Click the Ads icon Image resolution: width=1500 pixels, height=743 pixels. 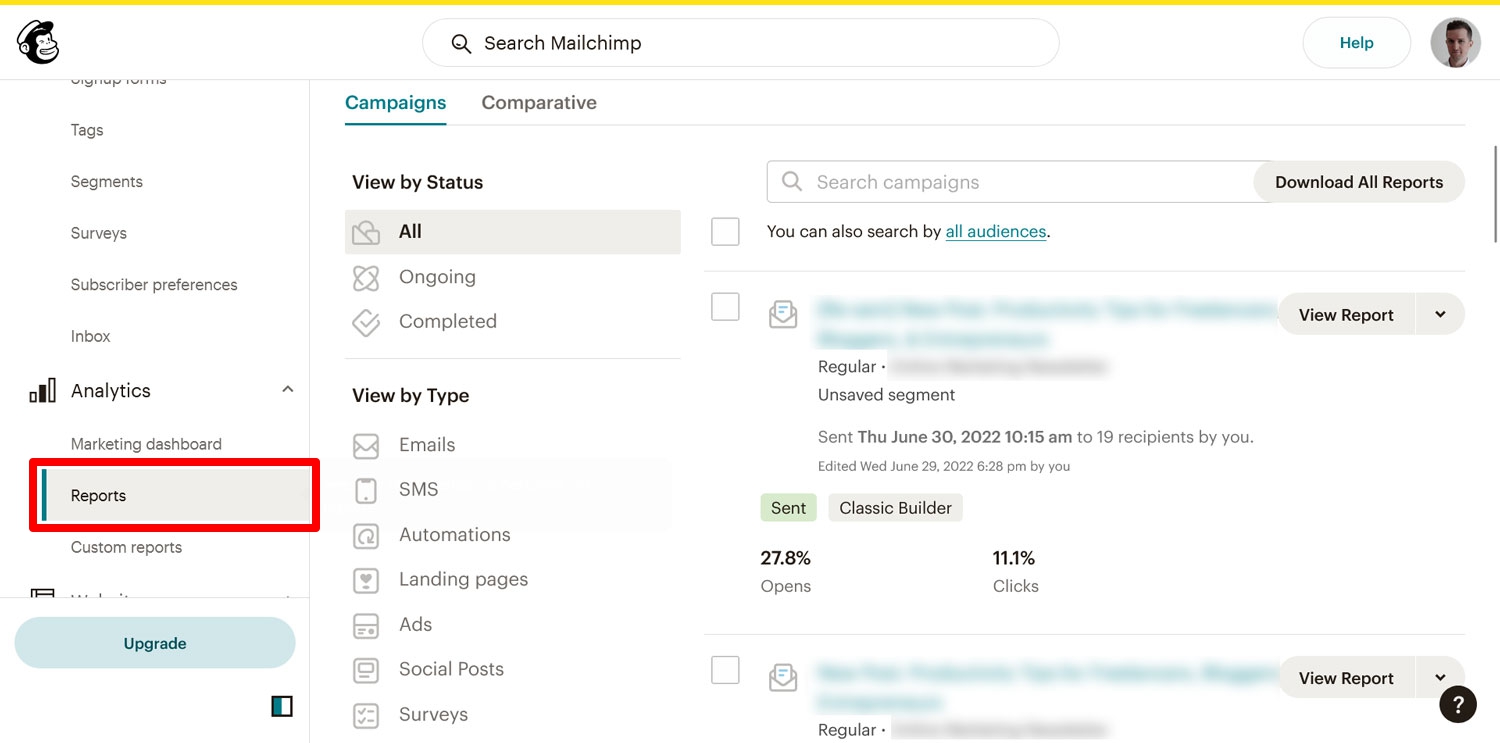click(x=366, y=625)
